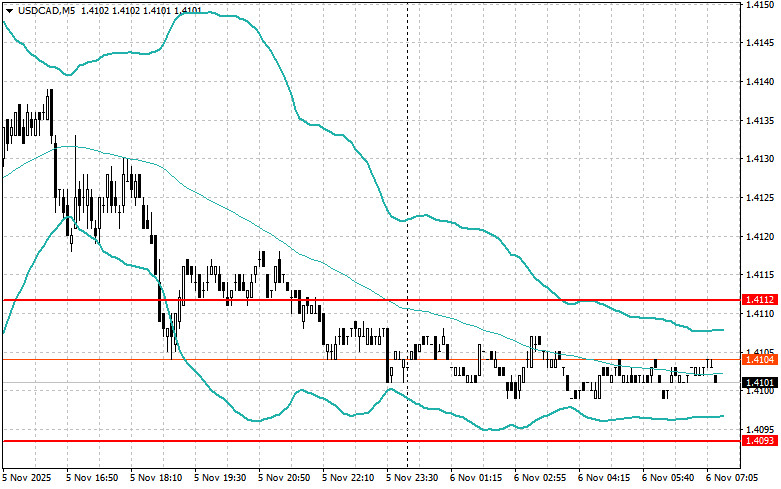Click the 6 Nov 04:15 time label
Image resolution: width=781 pixels, height=489 pixels.
click(604, 478)
